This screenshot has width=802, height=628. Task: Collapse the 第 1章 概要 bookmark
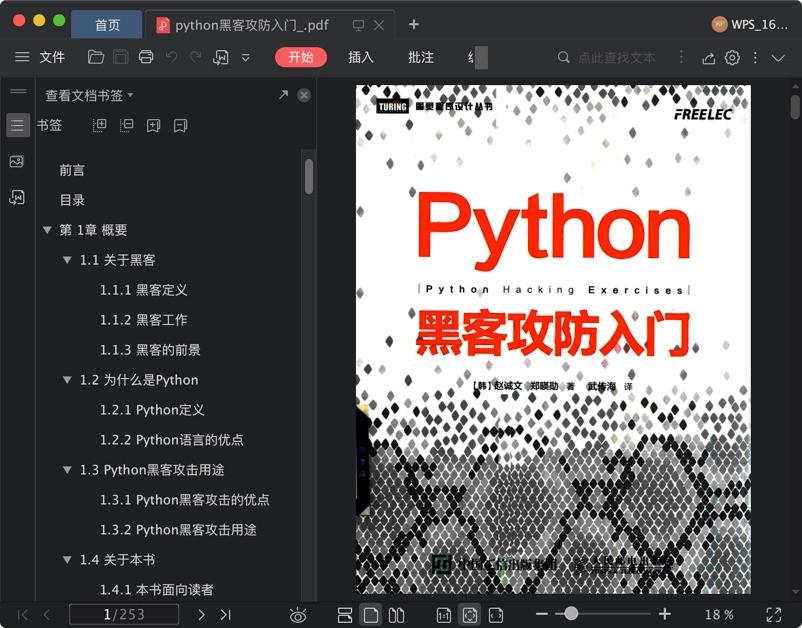[x=47, y=230]
